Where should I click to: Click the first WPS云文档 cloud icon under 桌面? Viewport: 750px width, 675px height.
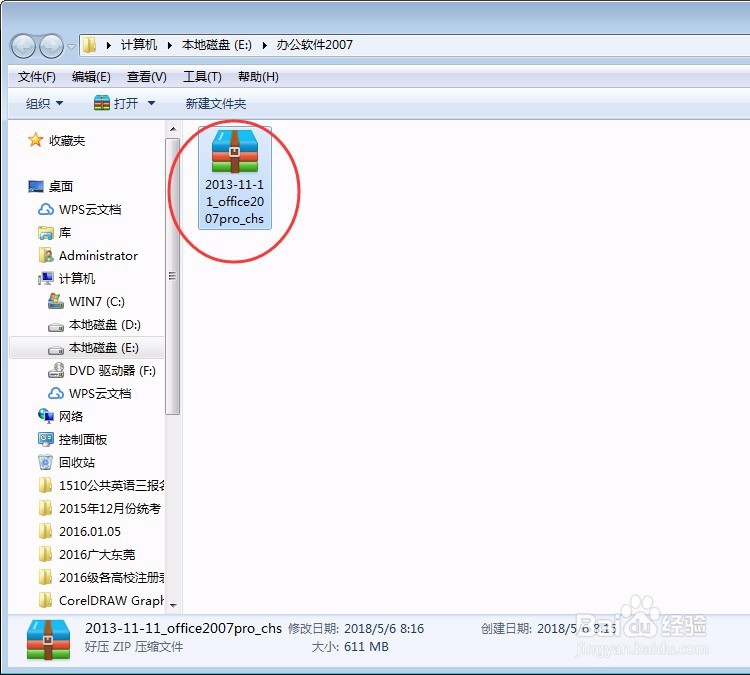tap(46, 210)
